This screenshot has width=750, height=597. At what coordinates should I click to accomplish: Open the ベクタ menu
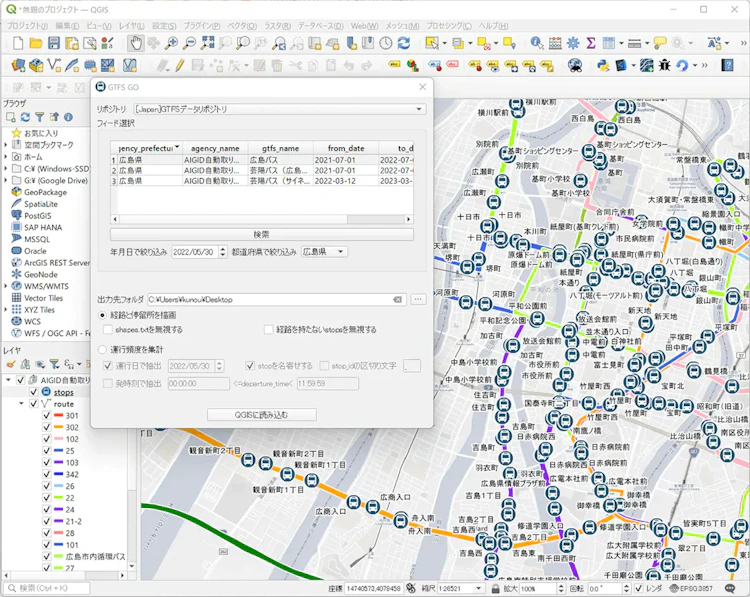point(242,26)
